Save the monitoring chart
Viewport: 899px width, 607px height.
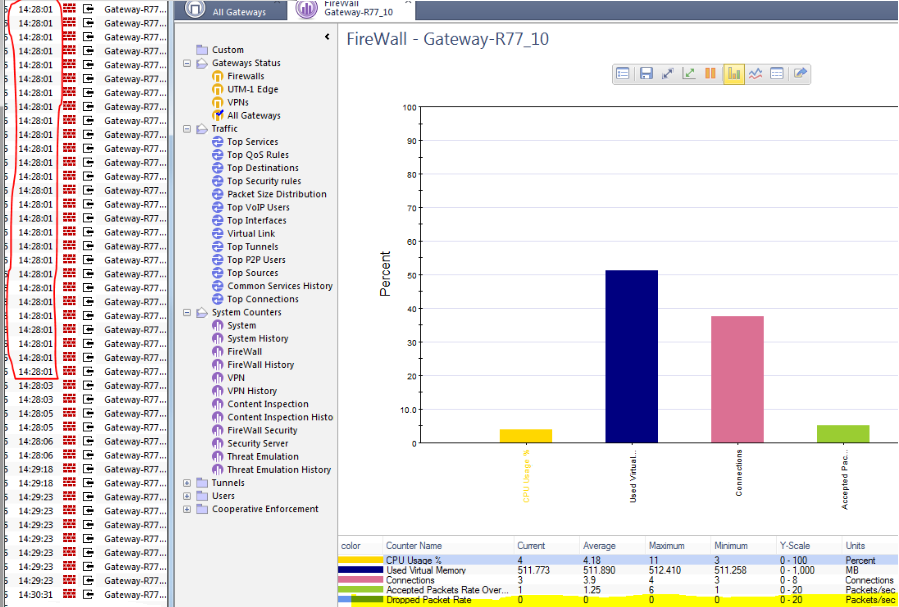pyautogui.click(x=646, y=73)
